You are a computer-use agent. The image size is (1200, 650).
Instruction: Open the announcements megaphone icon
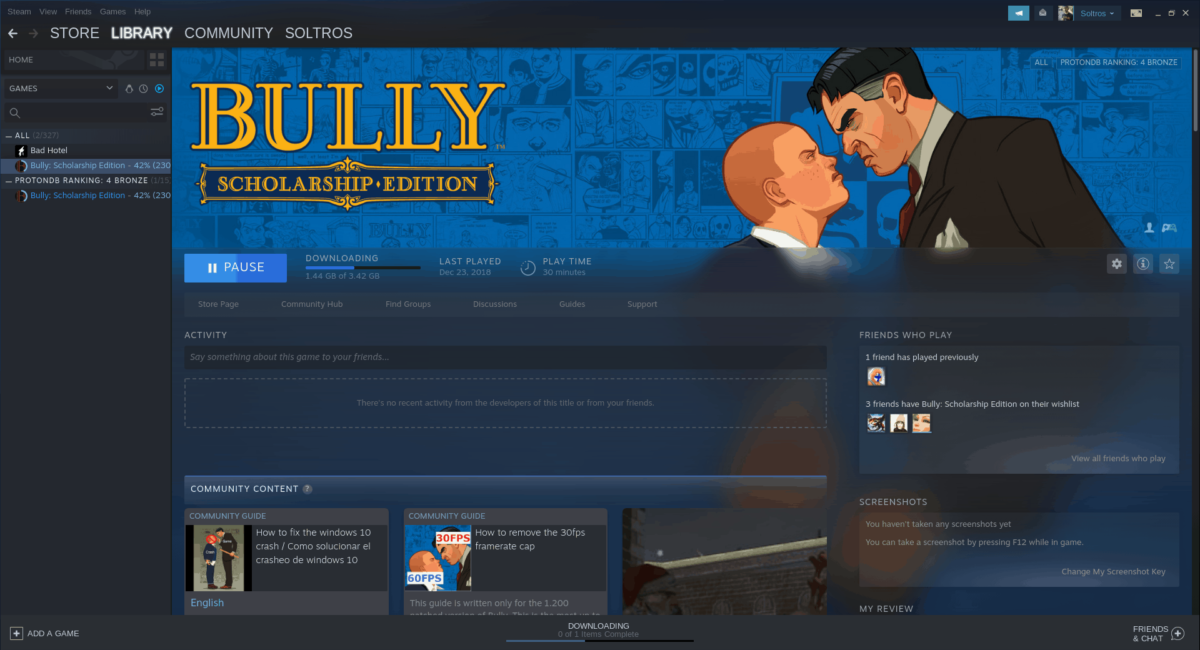click(1017, 13)
